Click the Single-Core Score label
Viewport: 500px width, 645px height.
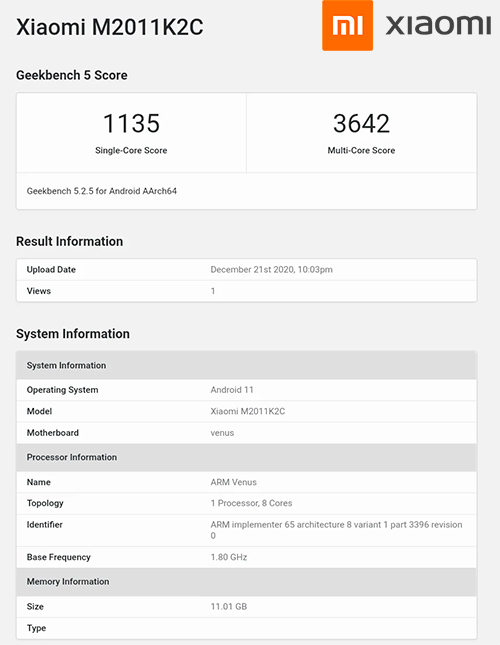point(131,151)
